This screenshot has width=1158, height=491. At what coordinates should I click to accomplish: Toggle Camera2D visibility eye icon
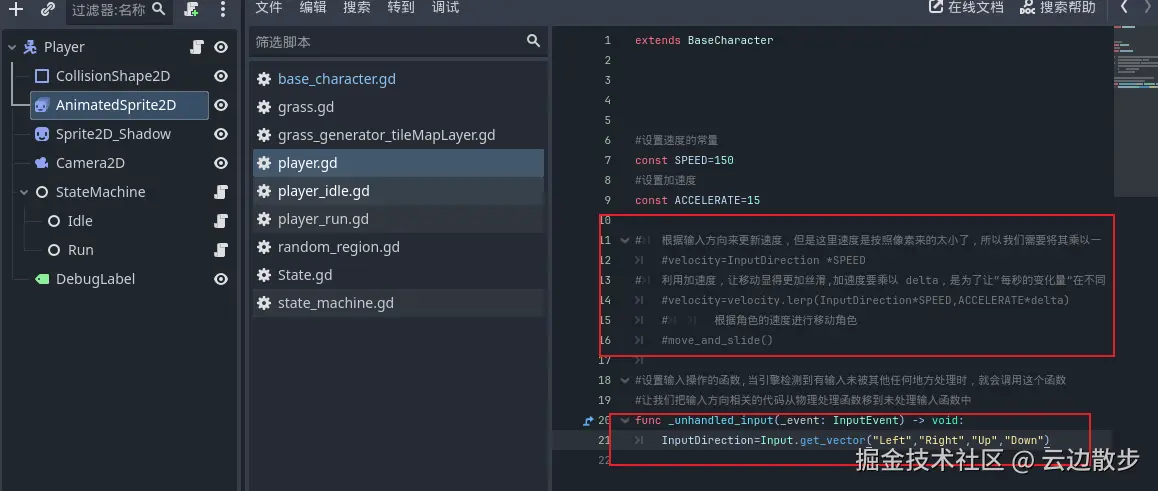coord(221,163)
